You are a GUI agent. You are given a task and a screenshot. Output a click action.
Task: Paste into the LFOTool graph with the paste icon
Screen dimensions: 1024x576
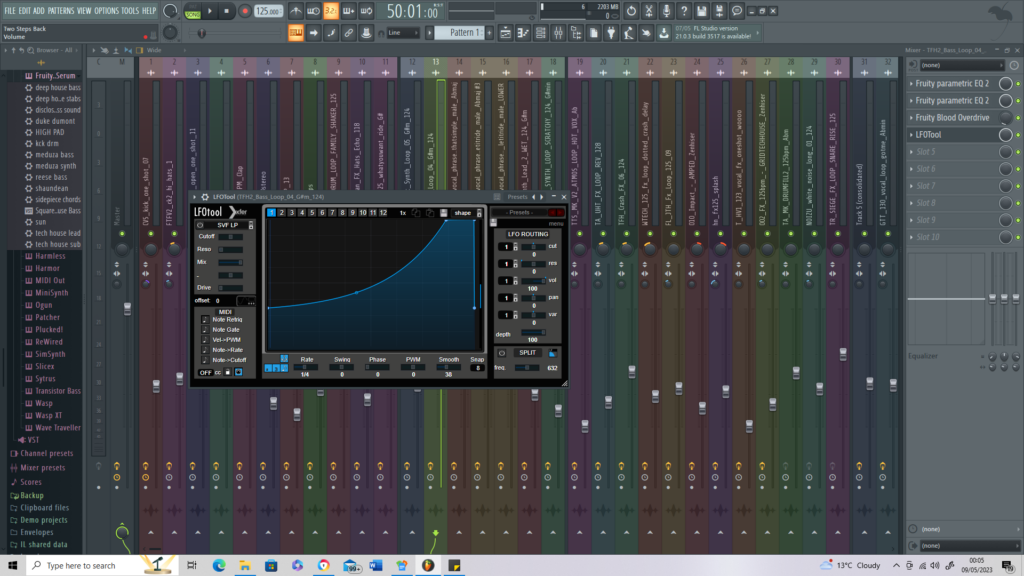pyautogui.click(x=430, y=213)
